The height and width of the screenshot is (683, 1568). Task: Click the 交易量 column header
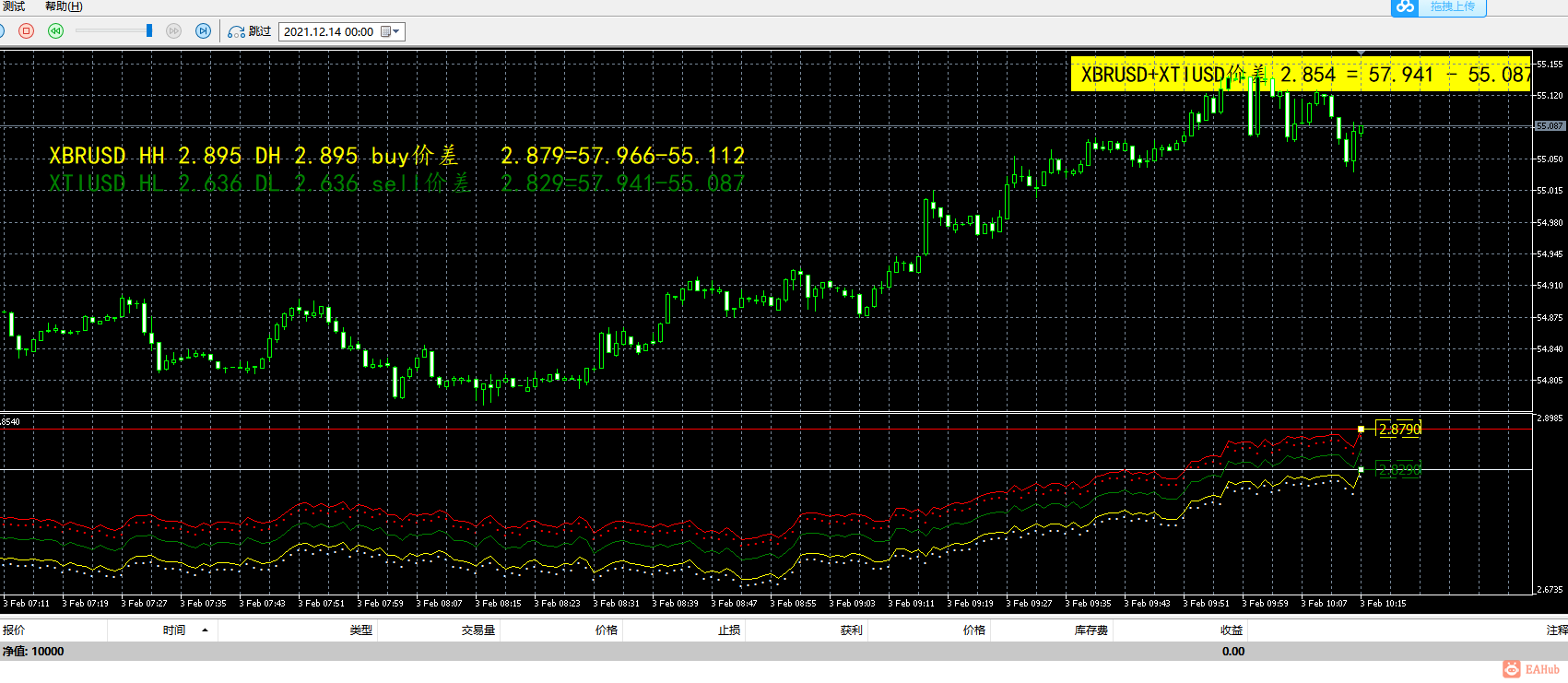tap(478, 630)
